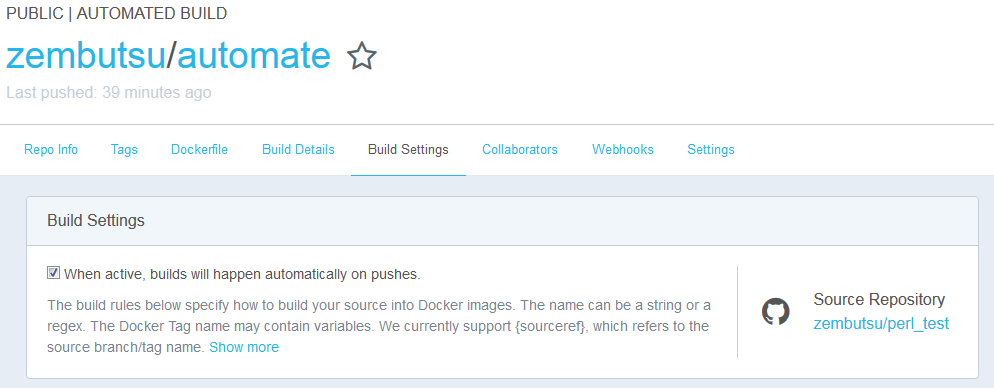994x388 pixels.
Task: Click the 'Build Settings' panel heading
Action: 96,221
